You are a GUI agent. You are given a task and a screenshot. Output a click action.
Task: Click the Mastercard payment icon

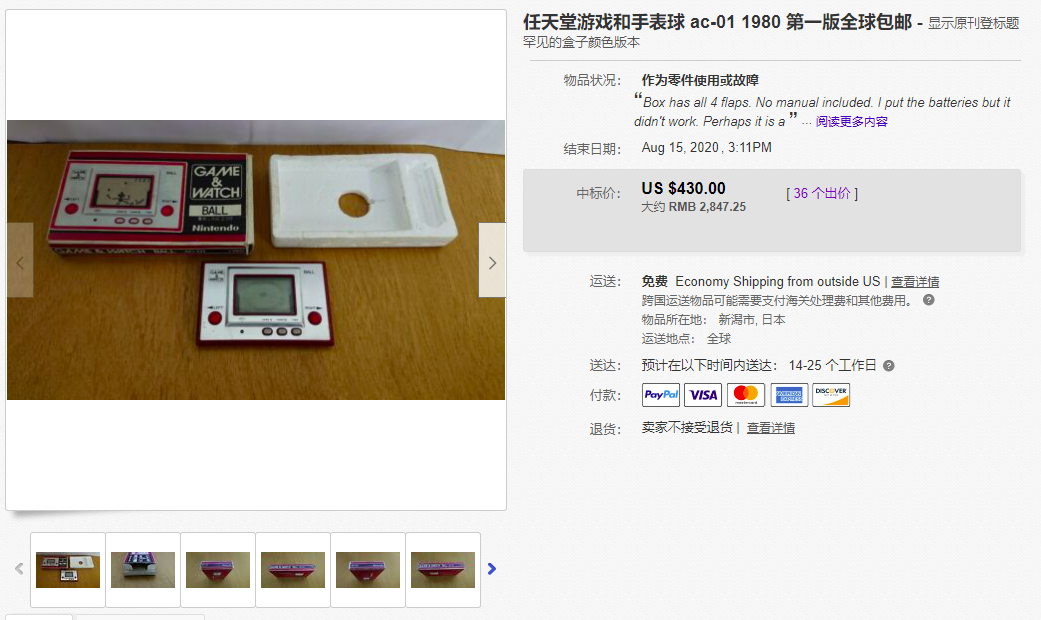pos(746,395)
